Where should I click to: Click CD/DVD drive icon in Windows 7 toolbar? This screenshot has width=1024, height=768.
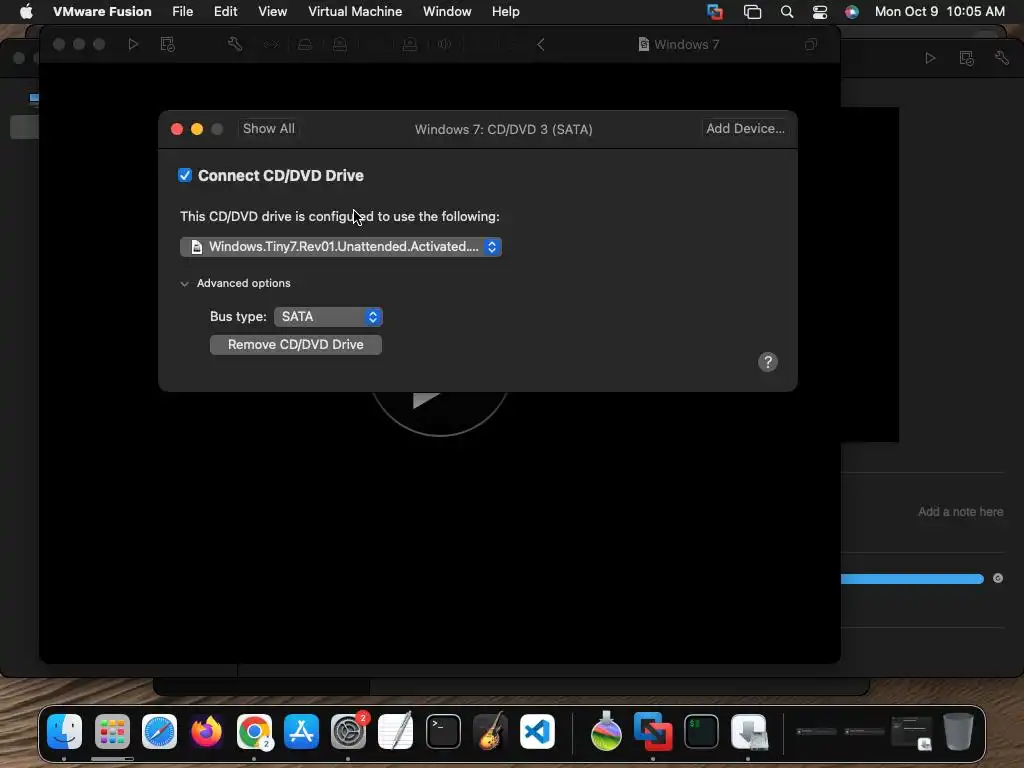[x=340, y=44]
